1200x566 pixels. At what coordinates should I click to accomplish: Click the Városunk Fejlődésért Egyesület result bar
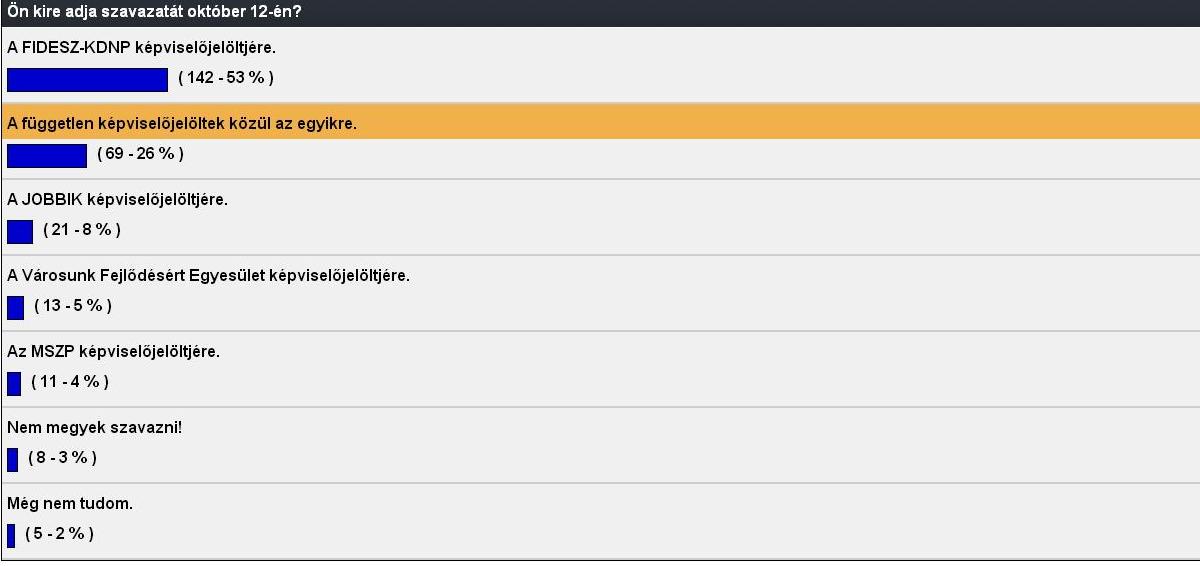point(15,308)
